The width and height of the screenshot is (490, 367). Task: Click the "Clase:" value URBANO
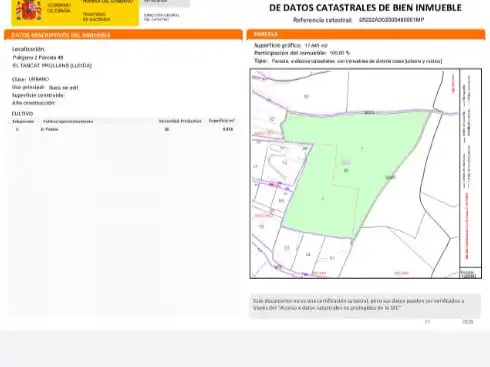click(x=39, y=79)
